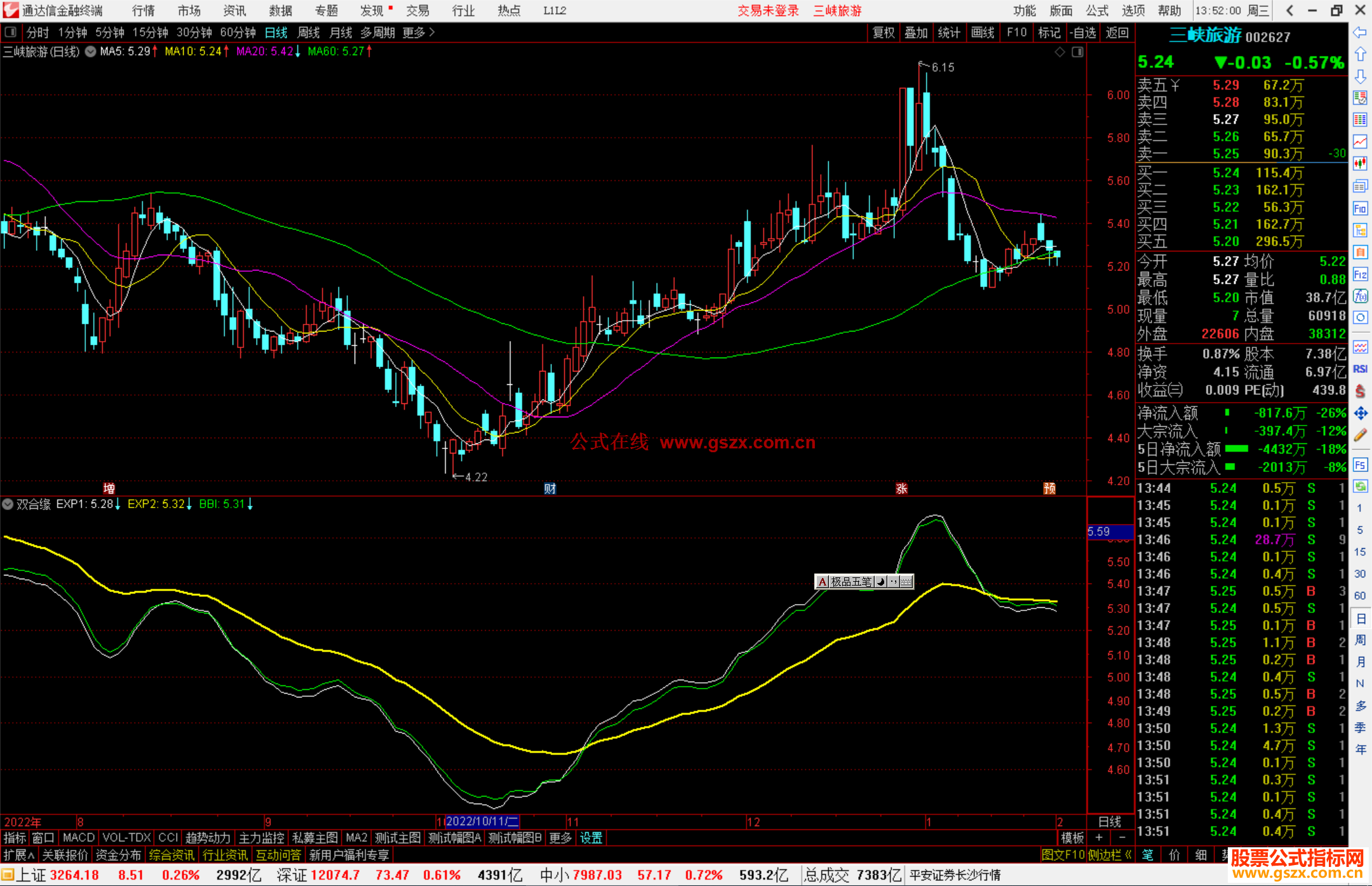Open the formula f(x) icon in sidebar

coord(1360,296)
